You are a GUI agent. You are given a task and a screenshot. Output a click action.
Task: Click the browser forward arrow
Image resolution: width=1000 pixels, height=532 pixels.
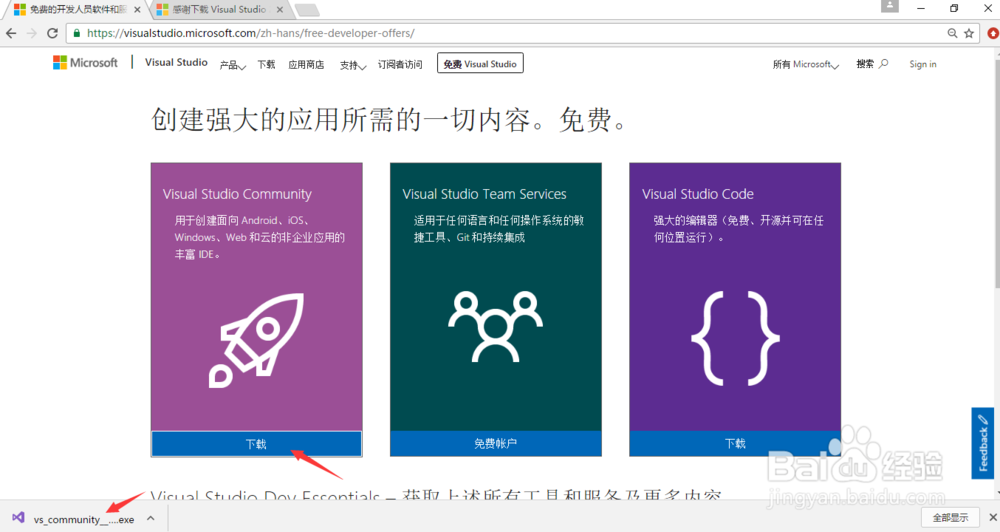click(32, 33)
